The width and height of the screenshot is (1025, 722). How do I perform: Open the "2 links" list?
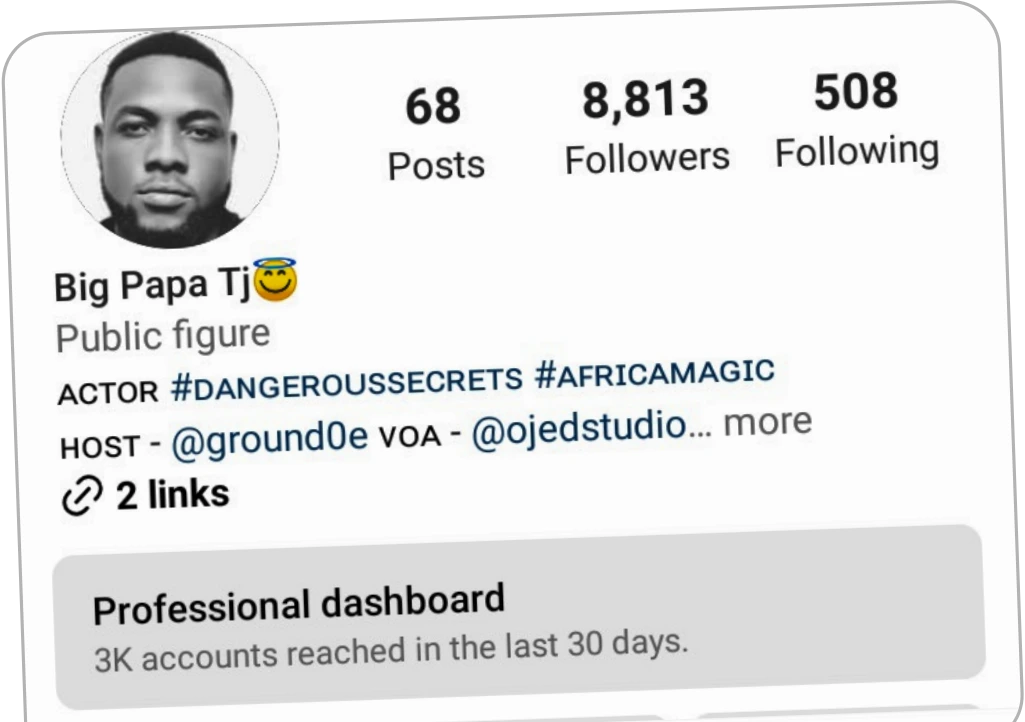coord(172,495)
